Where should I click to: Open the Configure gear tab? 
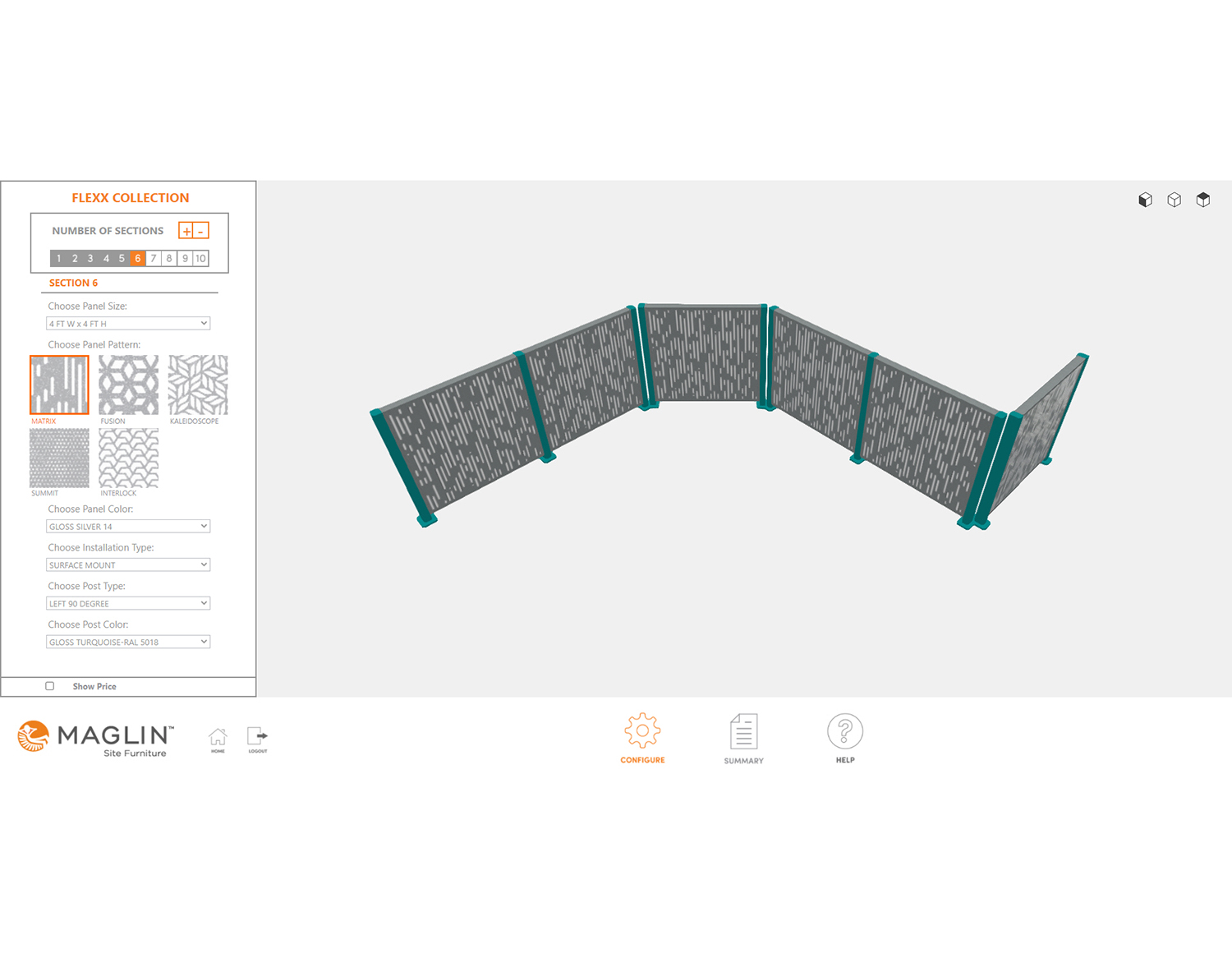[x=642, y=738]
